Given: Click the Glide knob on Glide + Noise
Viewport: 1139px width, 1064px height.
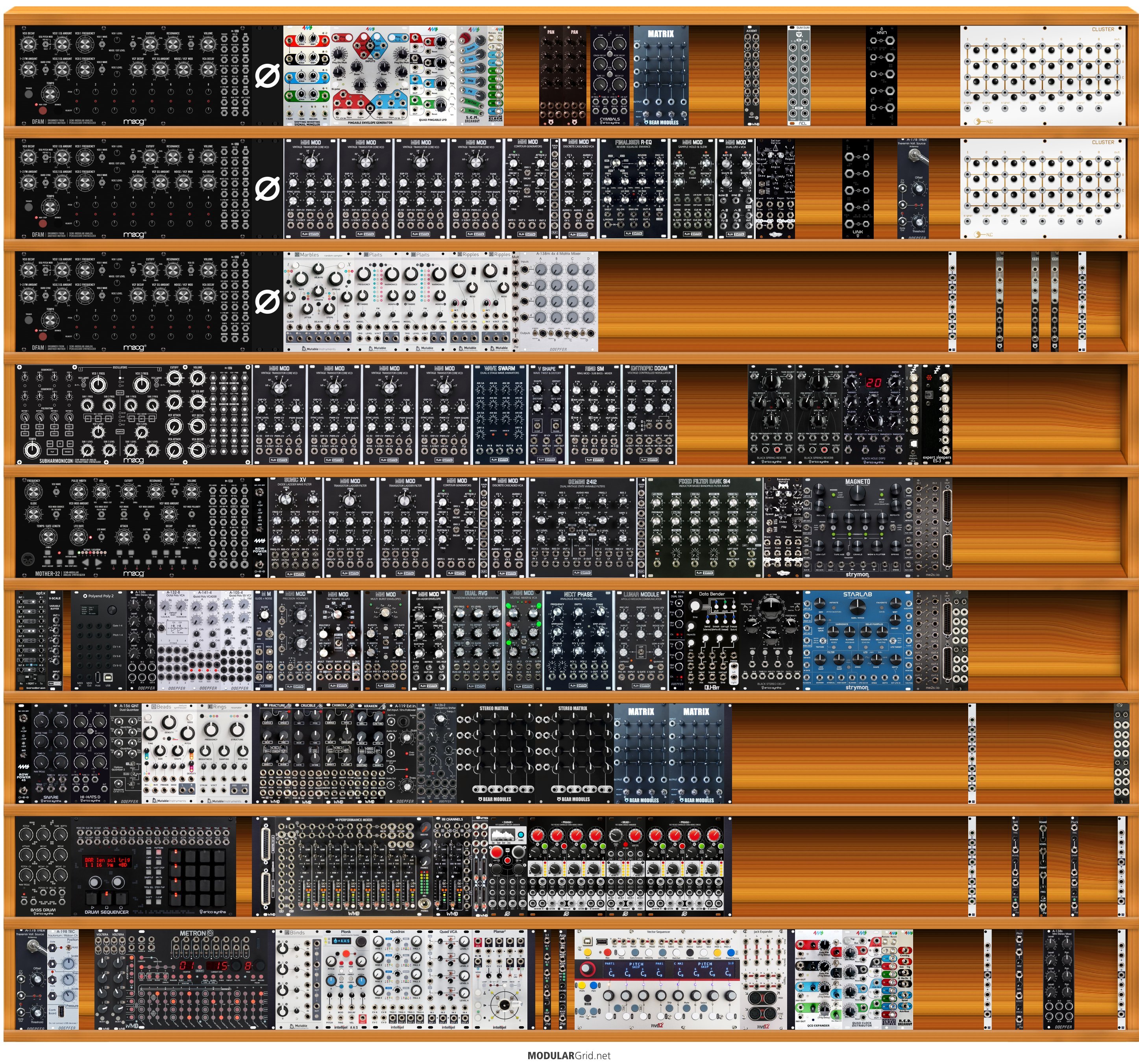Looking at the screenshot, I should pyautogui.click(x=264, y=615).
